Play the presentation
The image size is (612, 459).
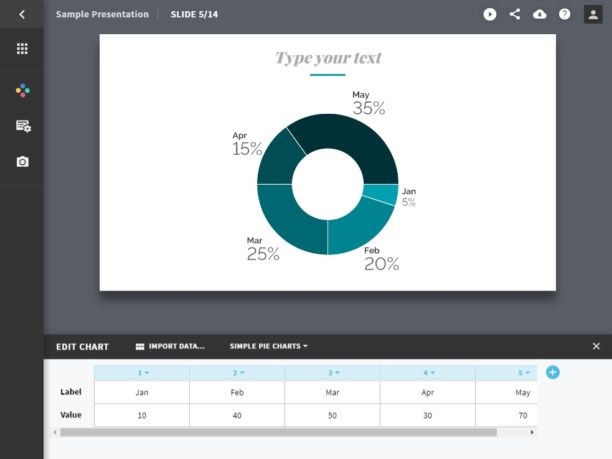coord(489,14)
